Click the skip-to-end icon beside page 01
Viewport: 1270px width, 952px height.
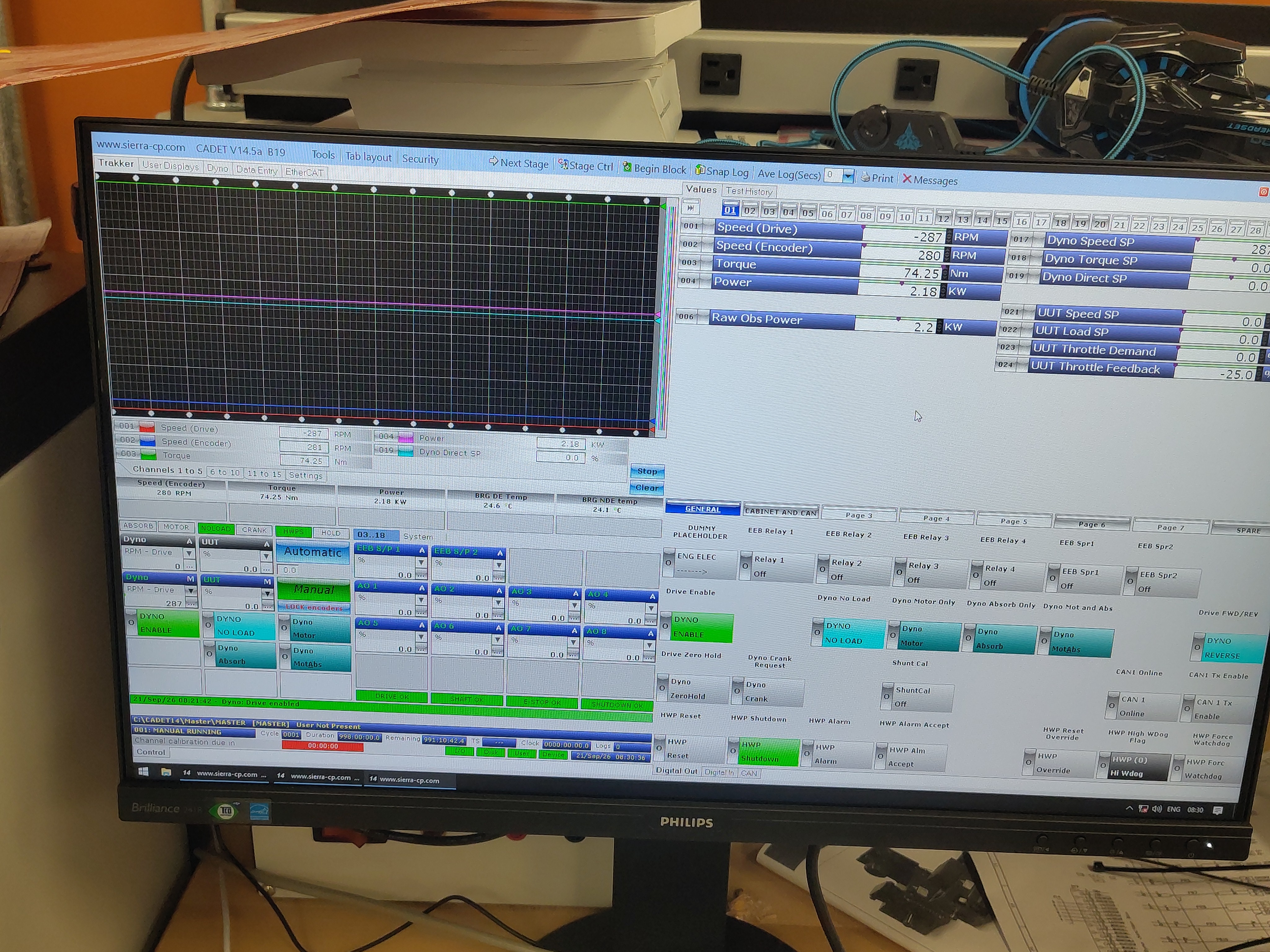click(691, 208)
